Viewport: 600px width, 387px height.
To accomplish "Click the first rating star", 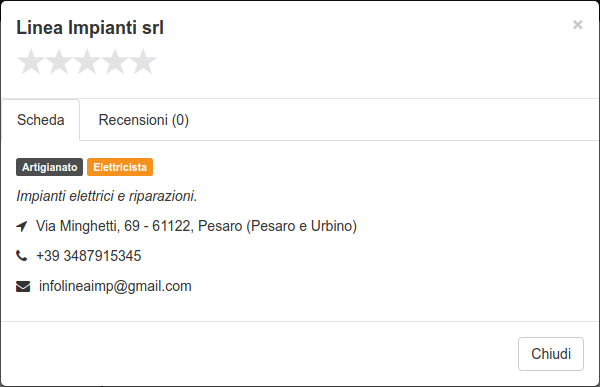I will [31, 61].
